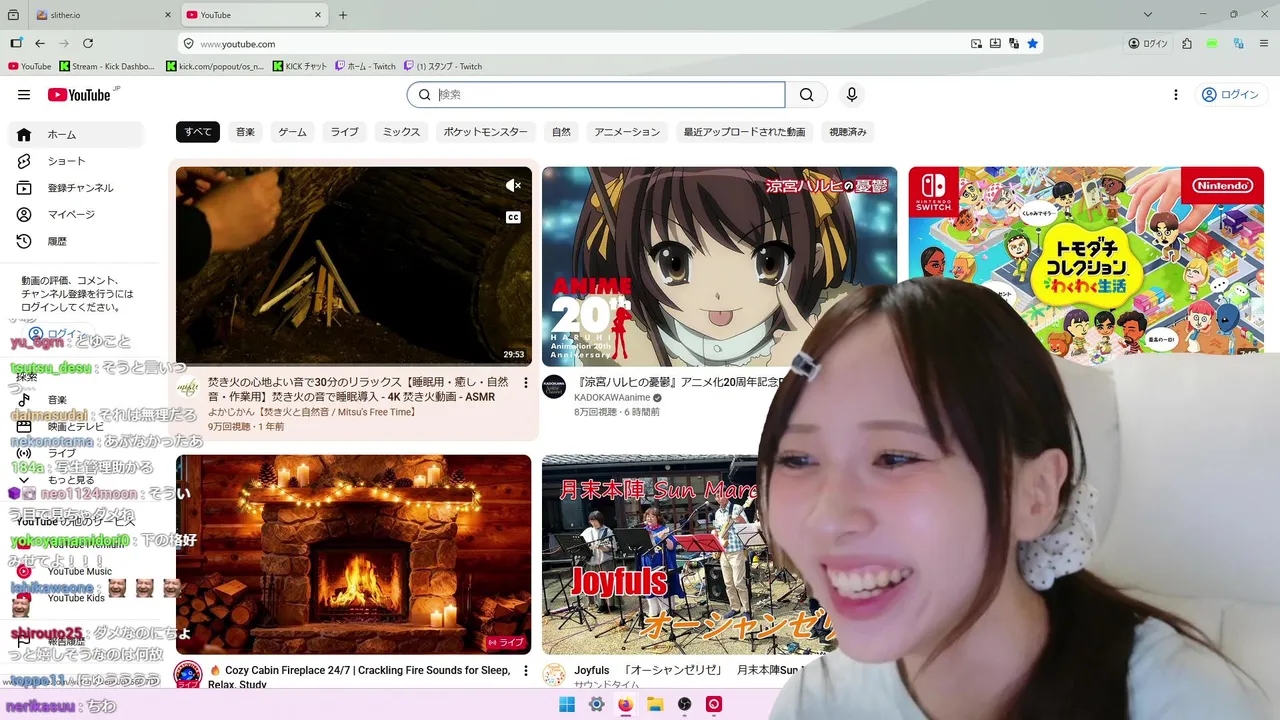Viewport: 1280px width, 720px height.
Task: Click the browser account ログイン button
Action: click(1148, 44)
